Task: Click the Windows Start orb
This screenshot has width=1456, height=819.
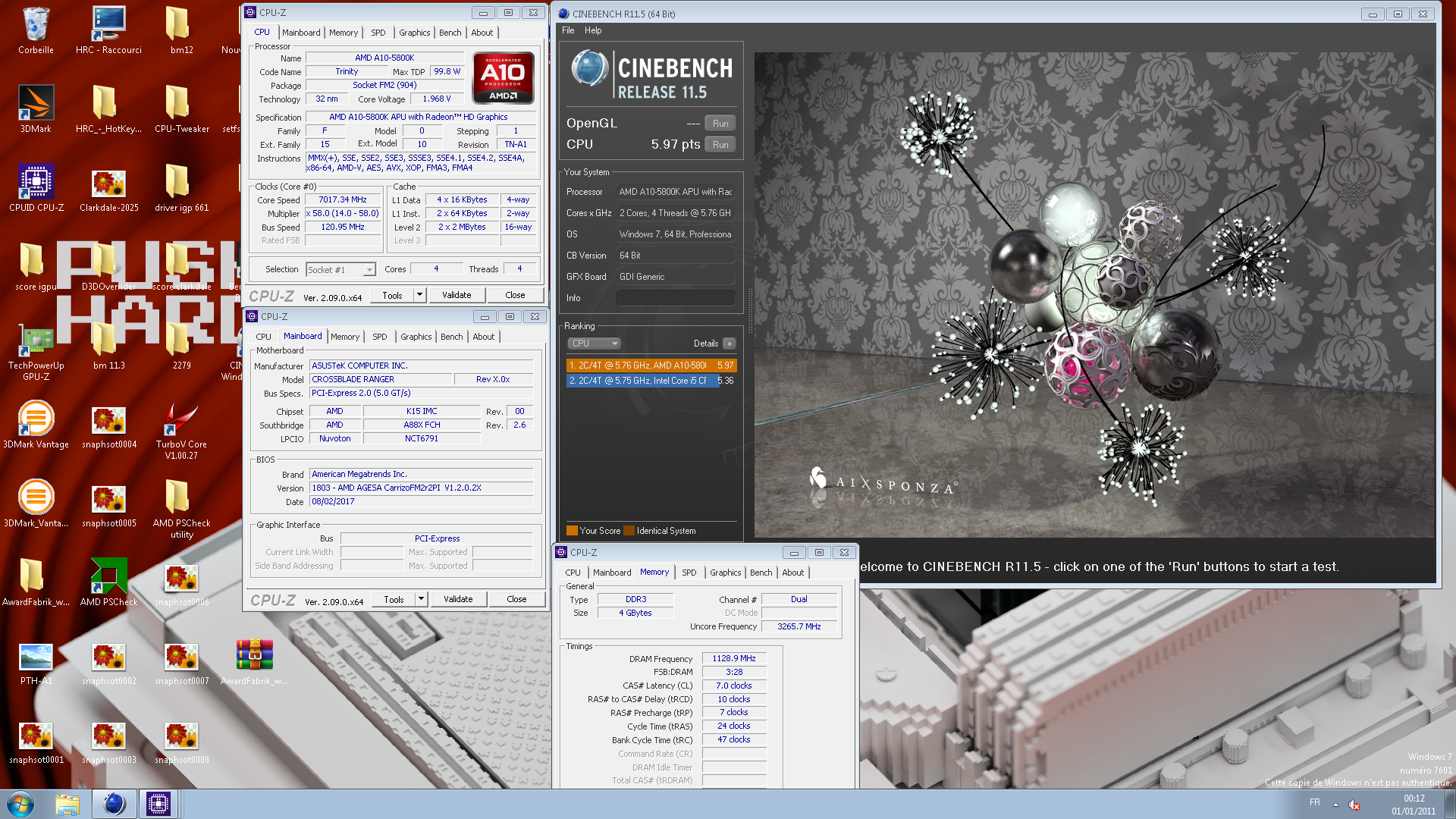Action: click(x=20, y=803)
